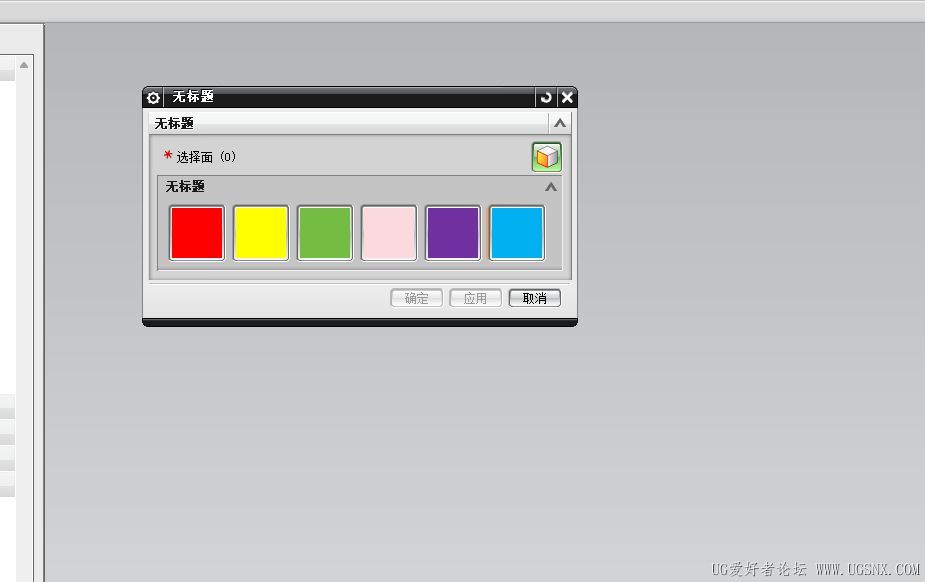Select the purple color swatch
The image size is (925, 582).
[453, 233]
